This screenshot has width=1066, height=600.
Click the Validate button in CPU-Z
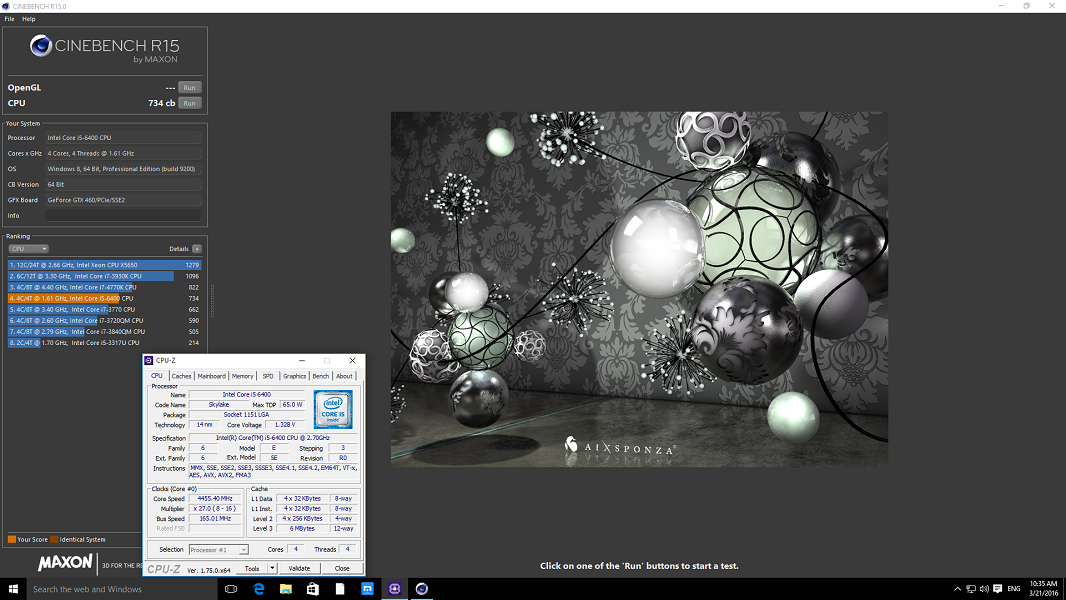click(x=299, y=568)
